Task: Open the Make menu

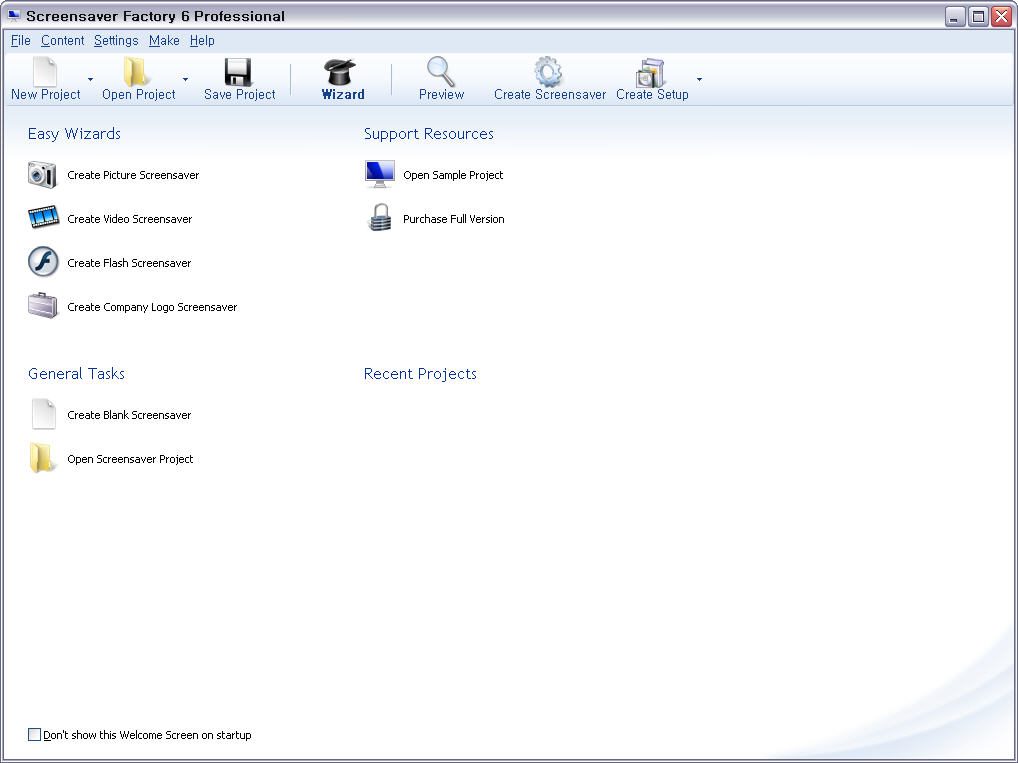Action: [164, 40]
